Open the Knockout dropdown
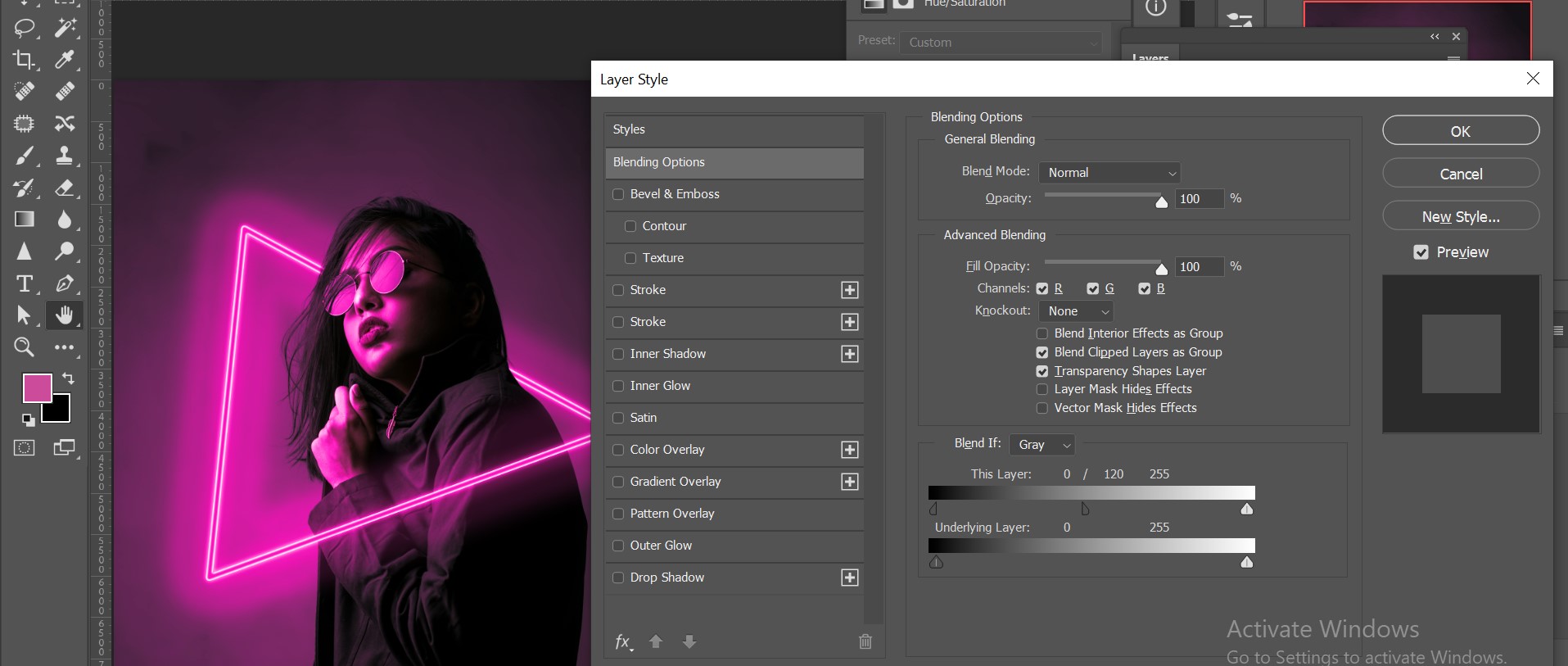 click(x=1076, y=311)
